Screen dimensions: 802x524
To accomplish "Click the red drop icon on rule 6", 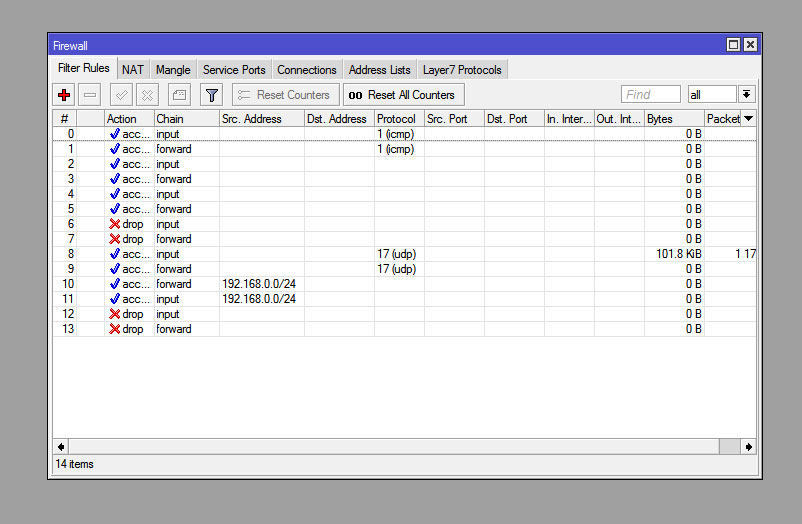I will (115, 224).
